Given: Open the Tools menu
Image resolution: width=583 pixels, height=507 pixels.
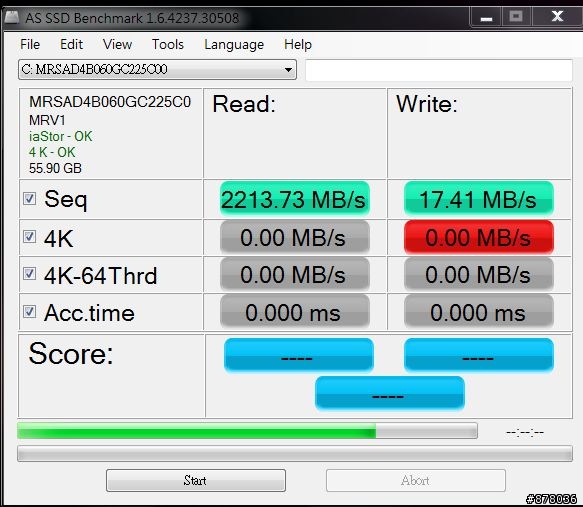Looking at the screenshot, I should (x=168, y=44).
